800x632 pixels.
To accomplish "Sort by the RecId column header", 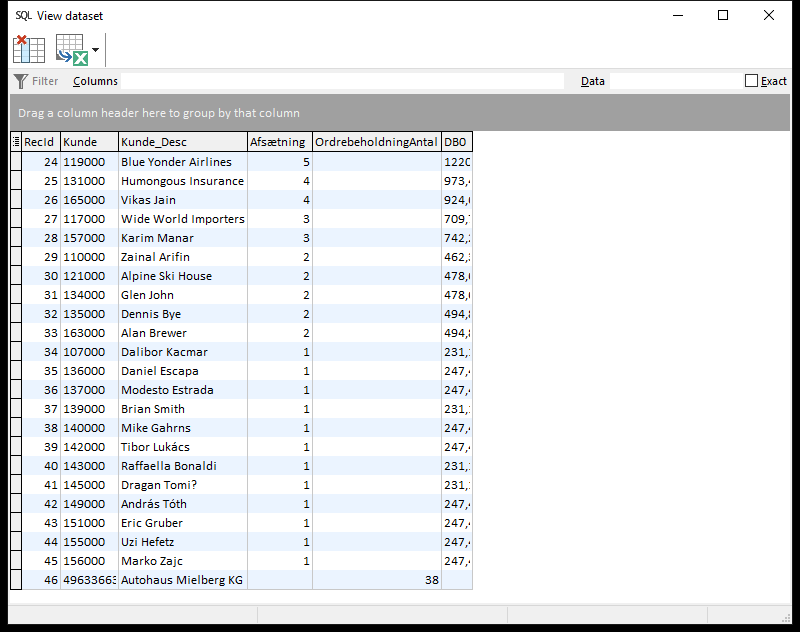I will 41,142.
